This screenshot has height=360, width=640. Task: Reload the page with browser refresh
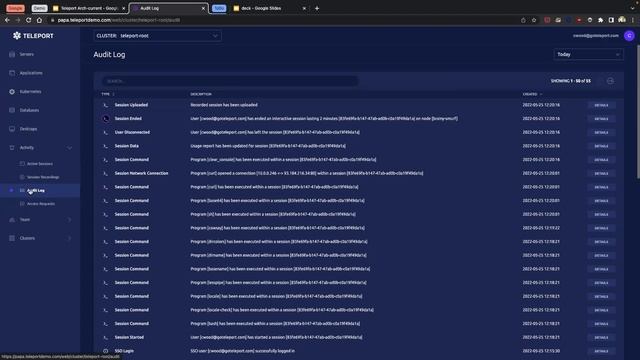coord(28,20)
